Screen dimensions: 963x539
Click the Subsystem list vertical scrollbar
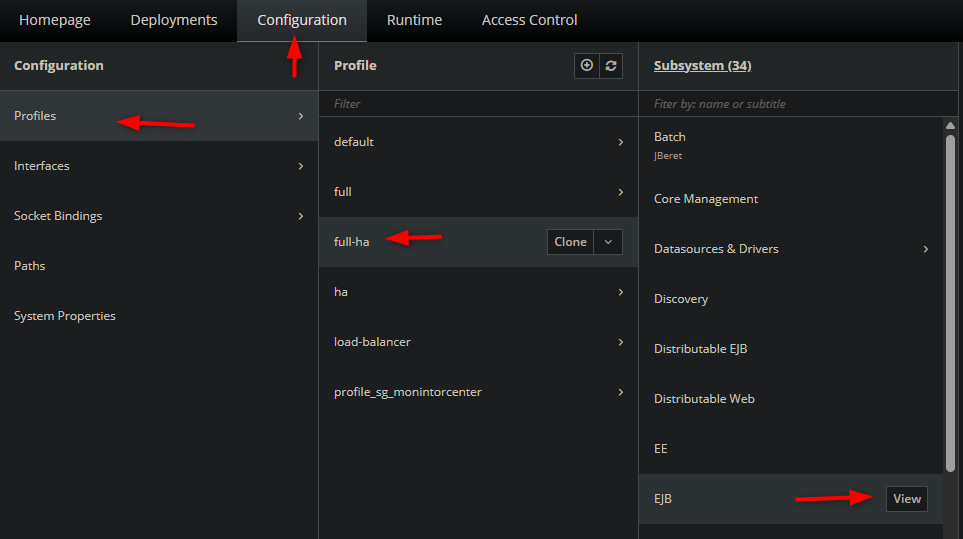(x=950, y=304)
